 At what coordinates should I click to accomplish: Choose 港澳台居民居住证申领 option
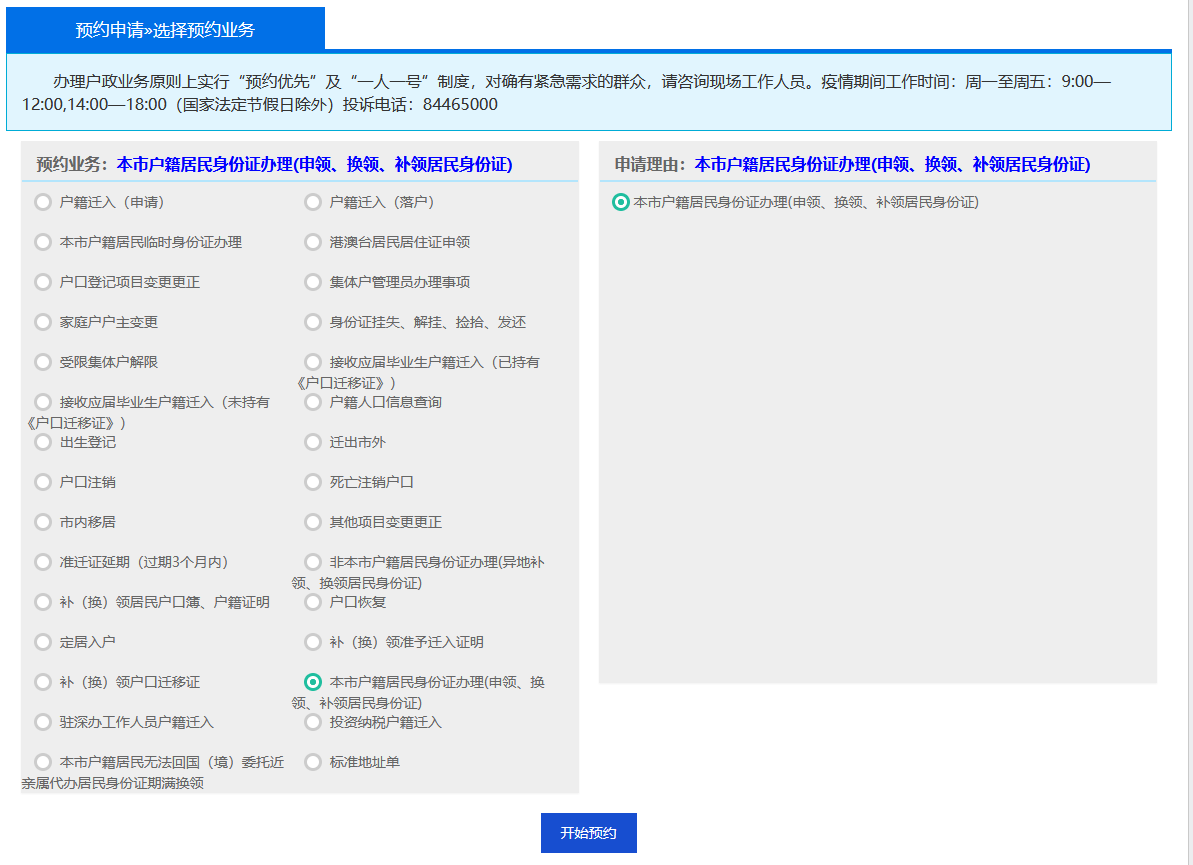coord(313,242)
